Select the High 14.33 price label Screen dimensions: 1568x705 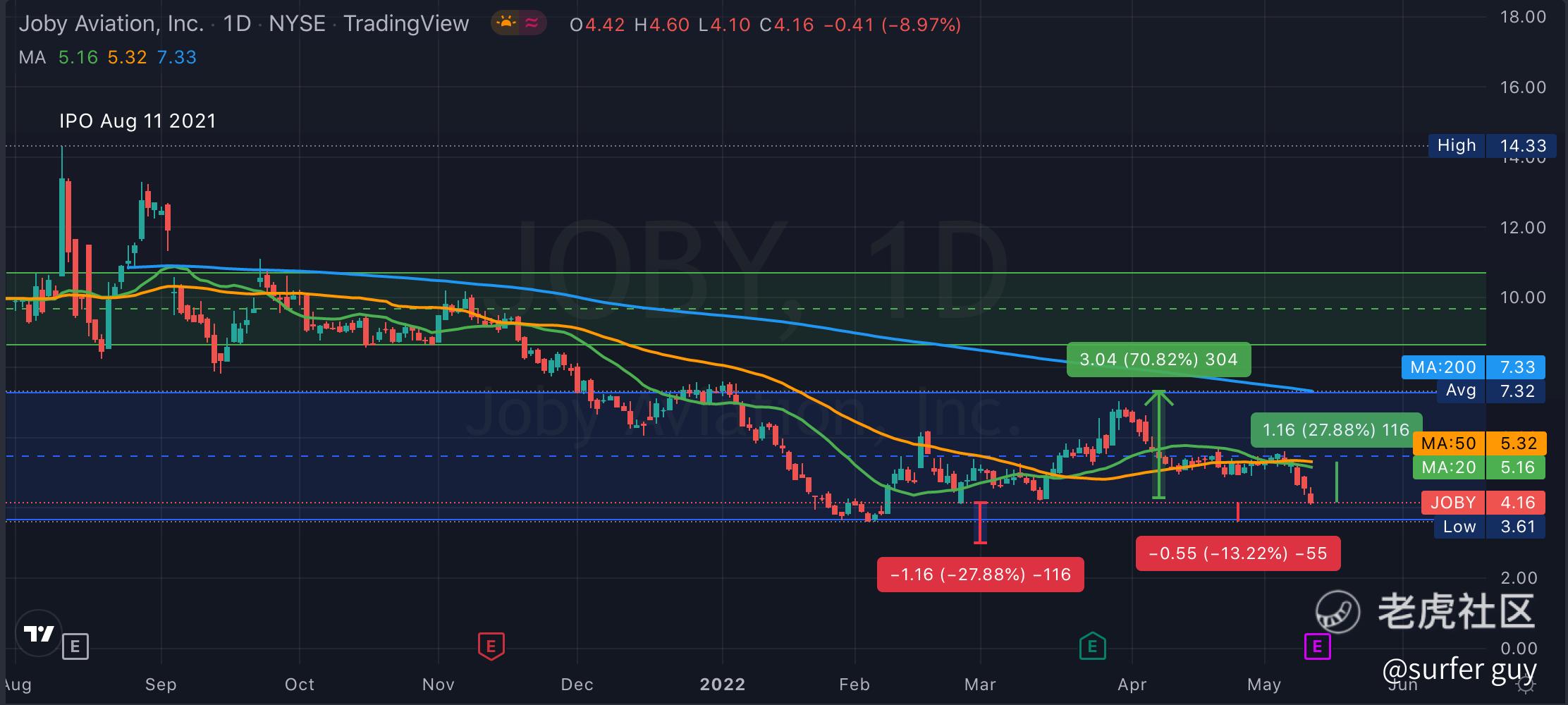tap(1492, 146)
